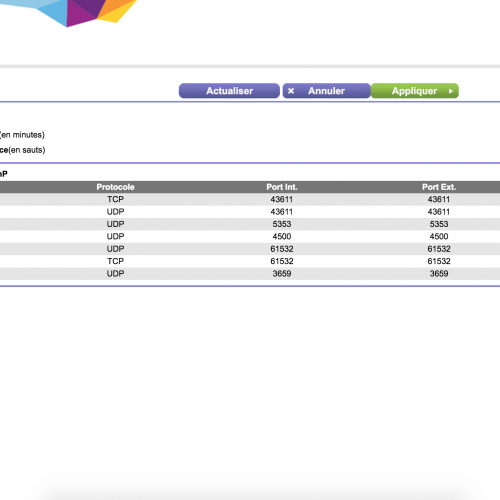Click the Annuler button
Screen dimensions: 500x500
(x=327, y=91)
